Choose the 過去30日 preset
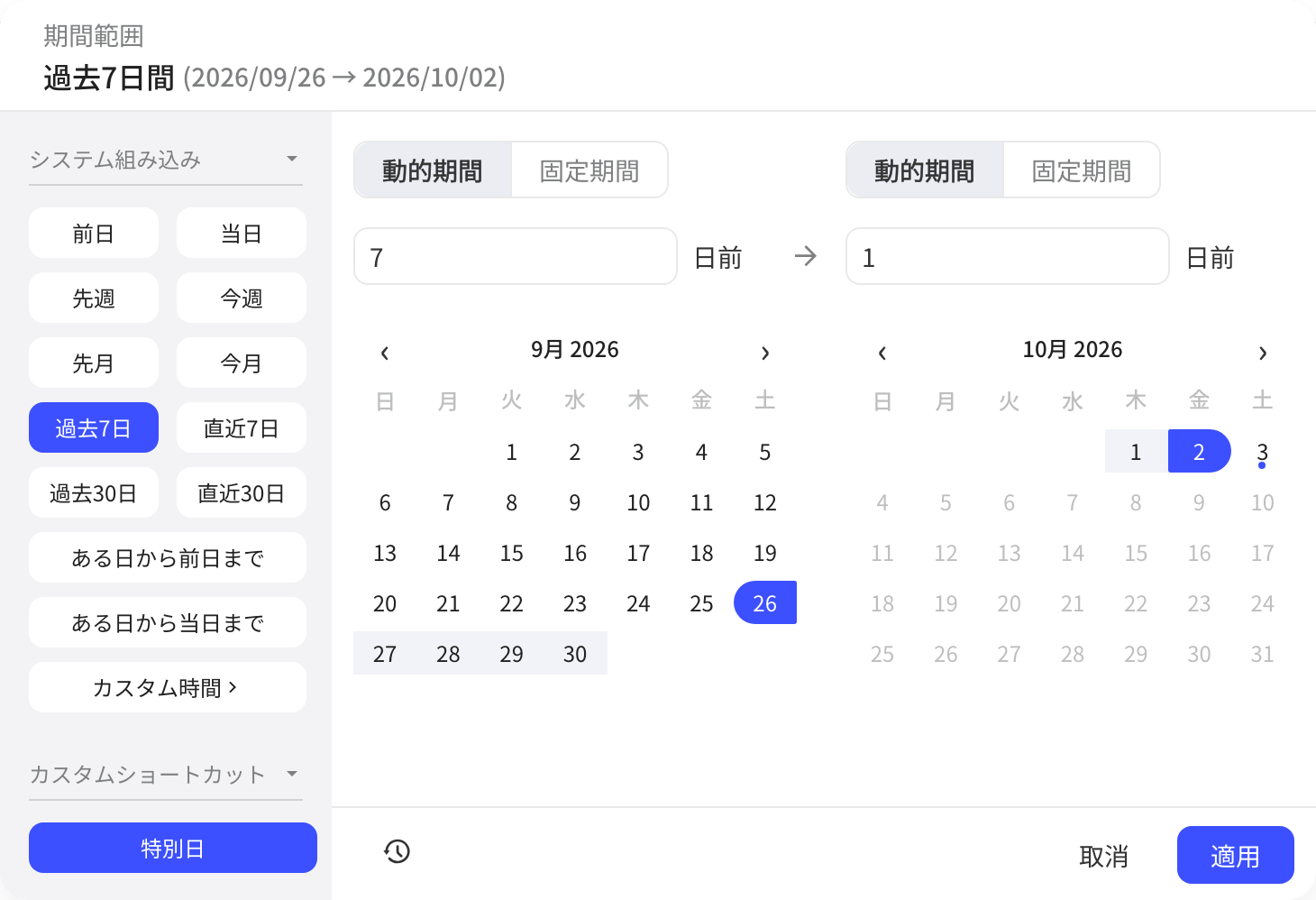This screenshot has width=1316, height=900. [x=94, y=492]
